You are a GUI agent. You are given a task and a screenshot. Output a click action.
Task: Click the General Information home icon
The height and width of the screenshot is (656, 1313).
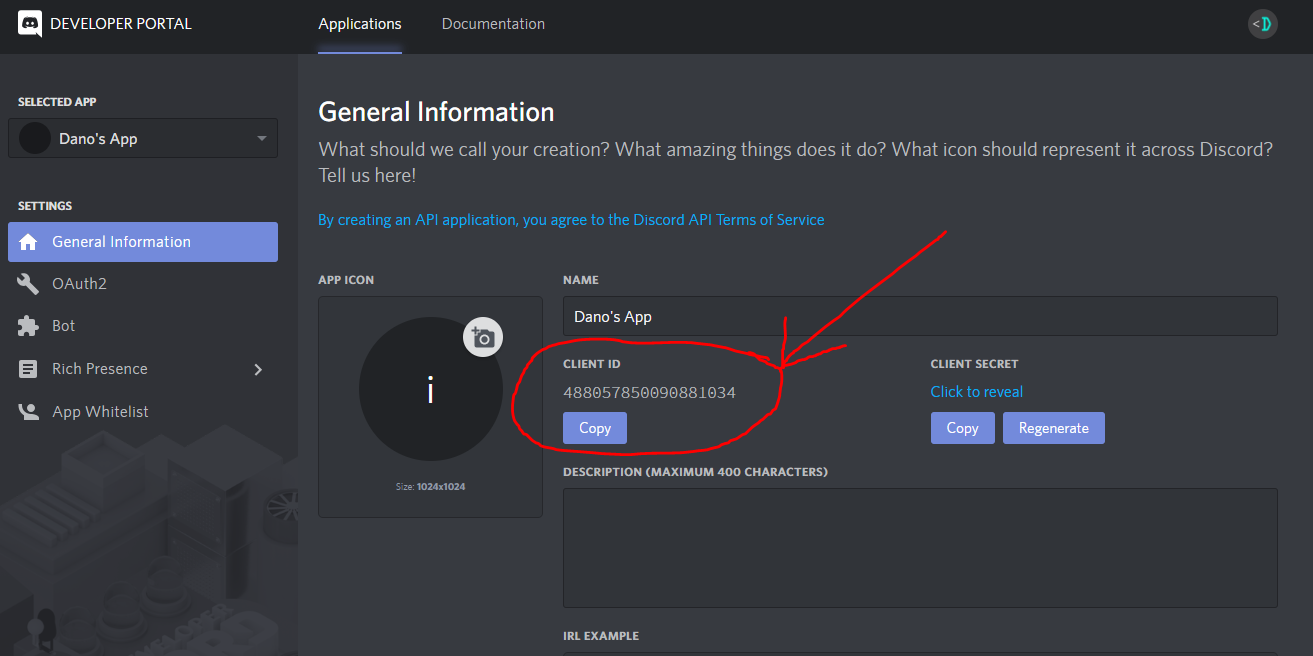point(28,242)
